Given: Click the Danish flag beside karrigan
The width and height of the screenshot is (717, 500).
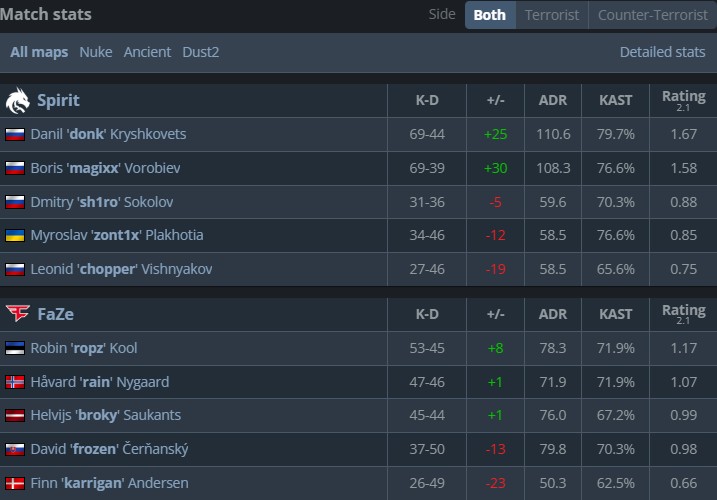Looking at the screenshot, I should [x=15, y=483].
